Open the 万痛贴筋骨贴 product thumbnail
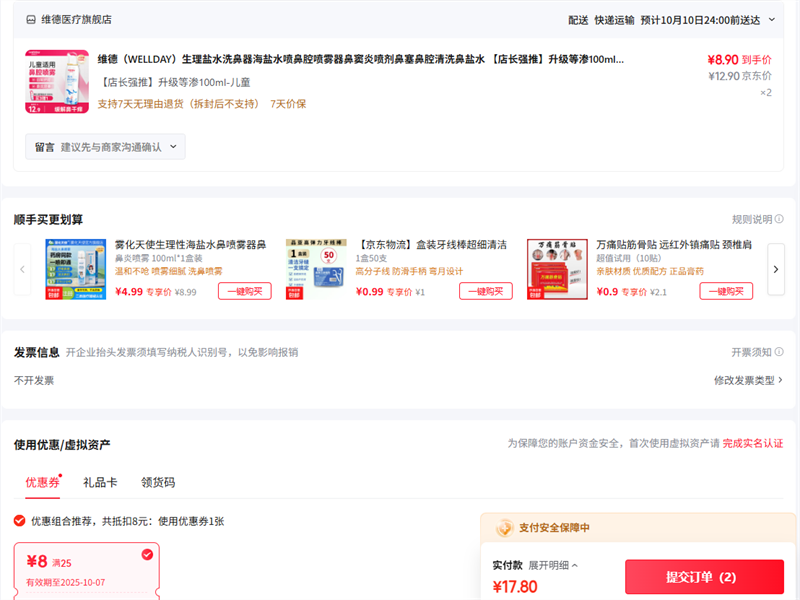 click(x=557, y=269)
